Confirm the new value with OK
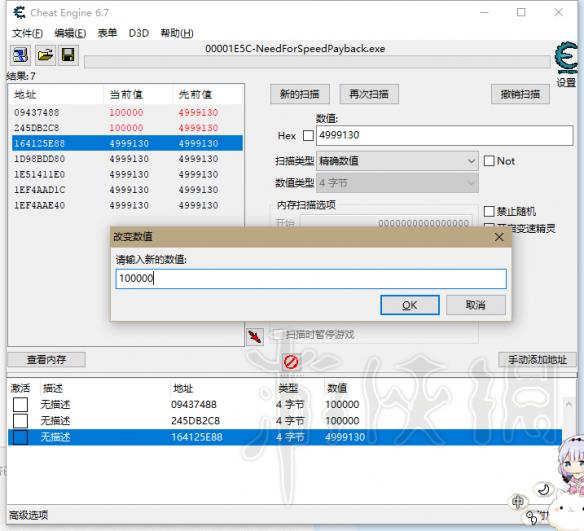This screenshot has height=531, width=584. [x=410, y=305]
